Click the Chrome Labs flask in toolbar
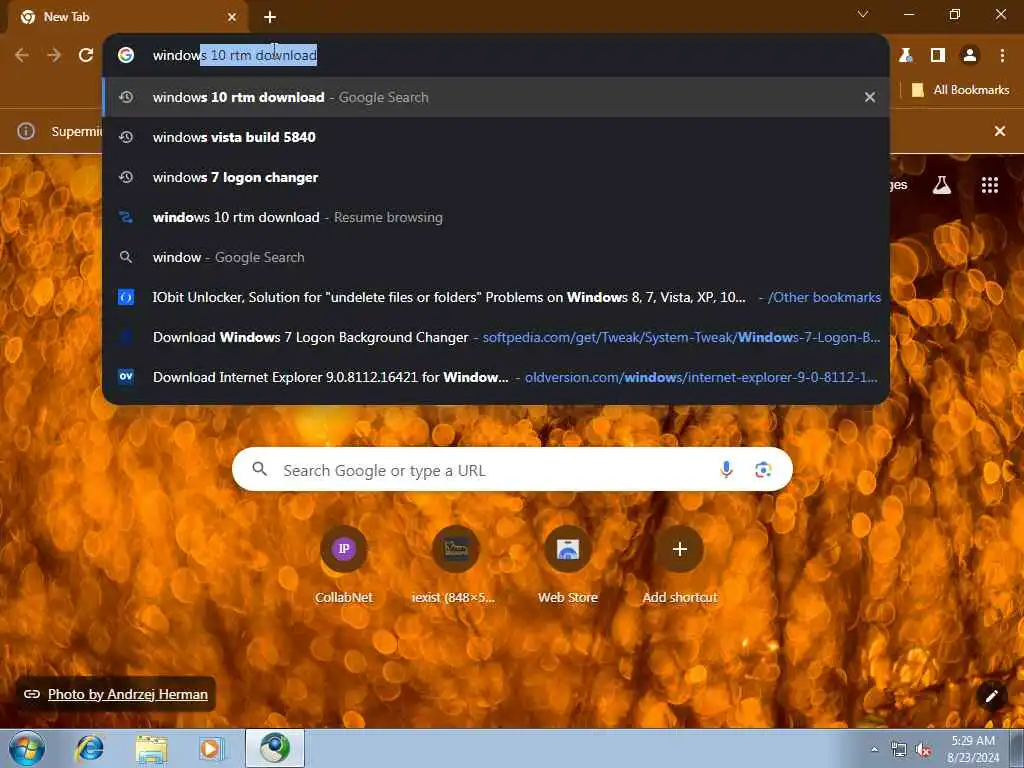The image size is (1024, 768). [906, 56]
